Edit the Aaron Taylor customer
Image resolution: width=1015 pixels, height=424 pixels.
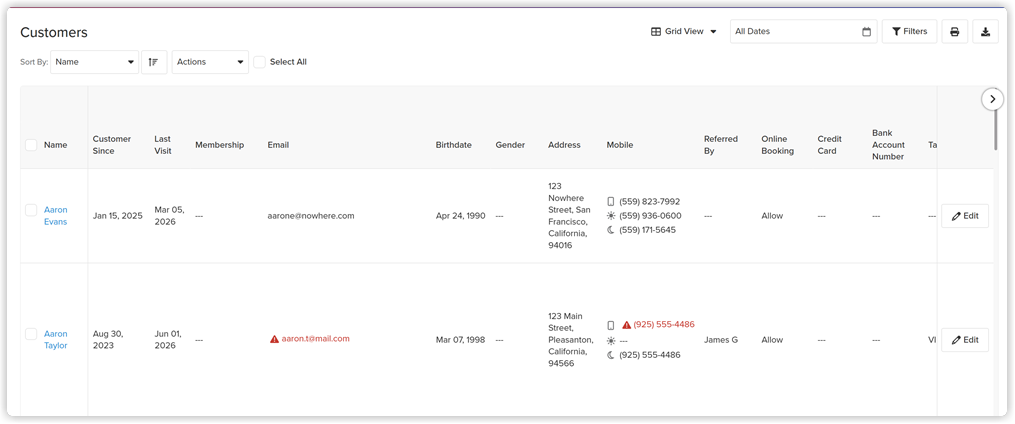(965, 340)
